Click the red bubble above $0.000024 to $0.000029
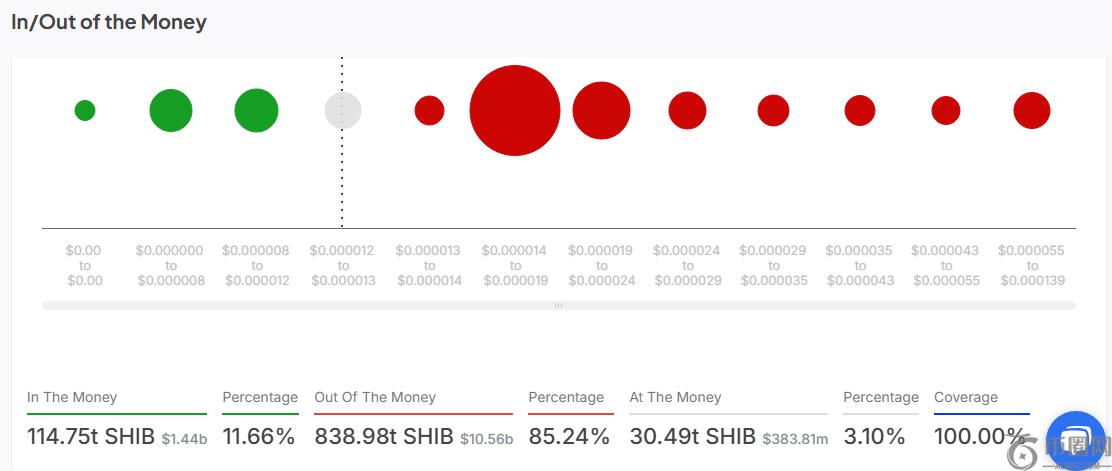Screen dimensions: 1112x471 (x=687, y=110)
